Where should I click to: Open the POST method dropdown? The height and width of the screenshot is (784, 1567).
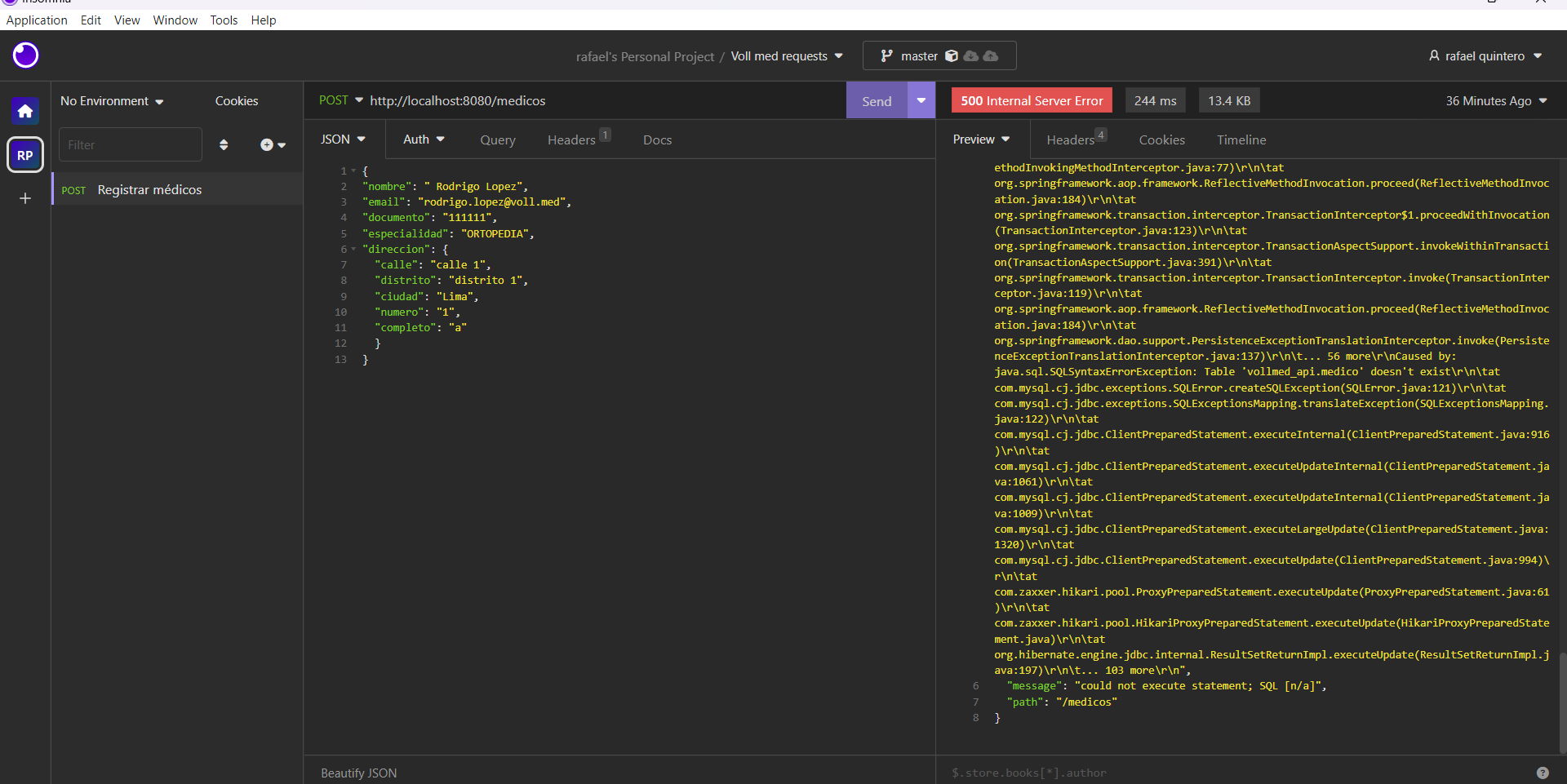coord(341,100)
